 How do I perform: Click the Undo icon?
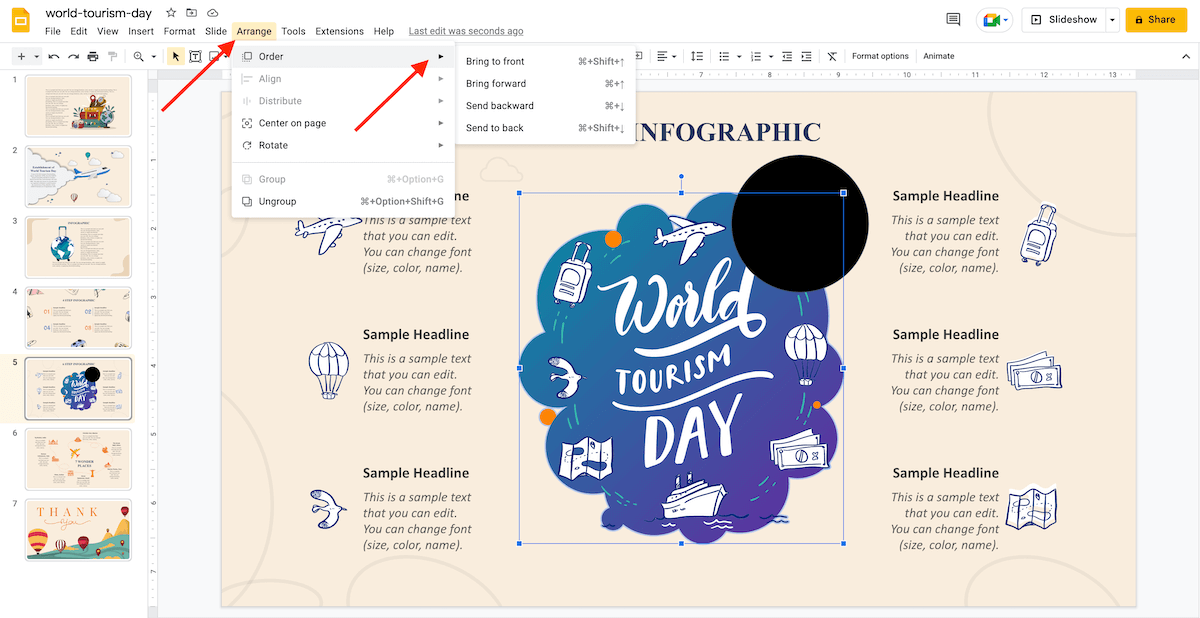click(x=53, y=57)
